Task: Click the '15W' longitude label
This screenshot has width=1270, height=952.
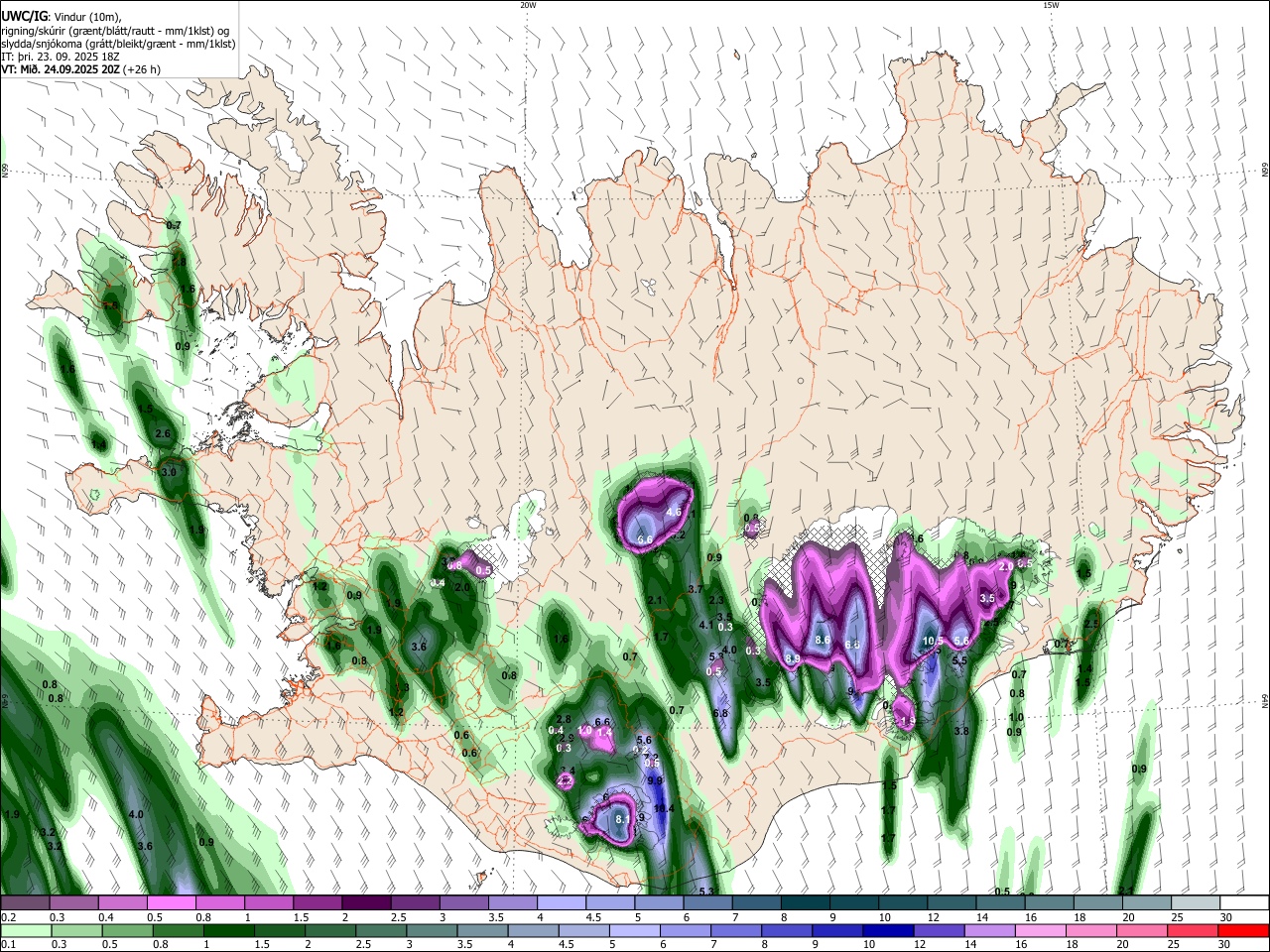Action: [x=1051, y=5]
